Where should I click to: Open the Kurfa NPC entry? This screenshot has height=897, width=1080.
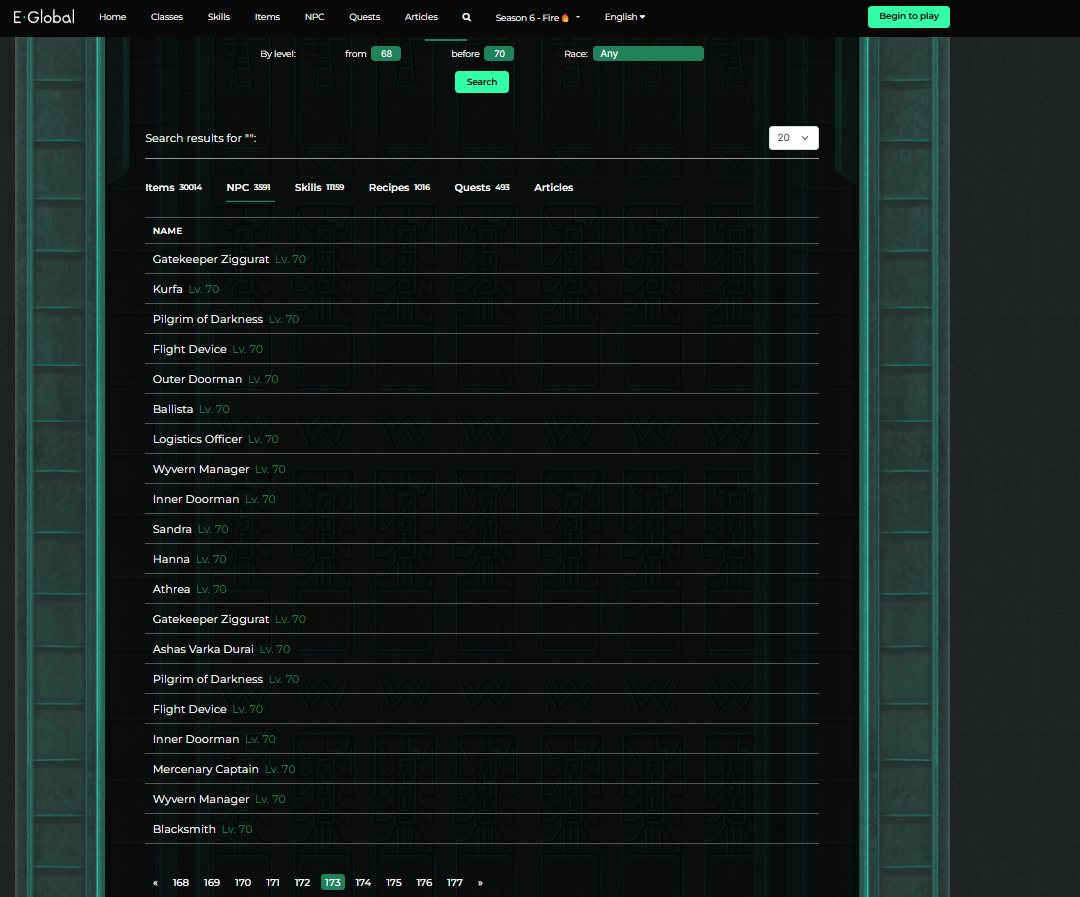point(168,289)
